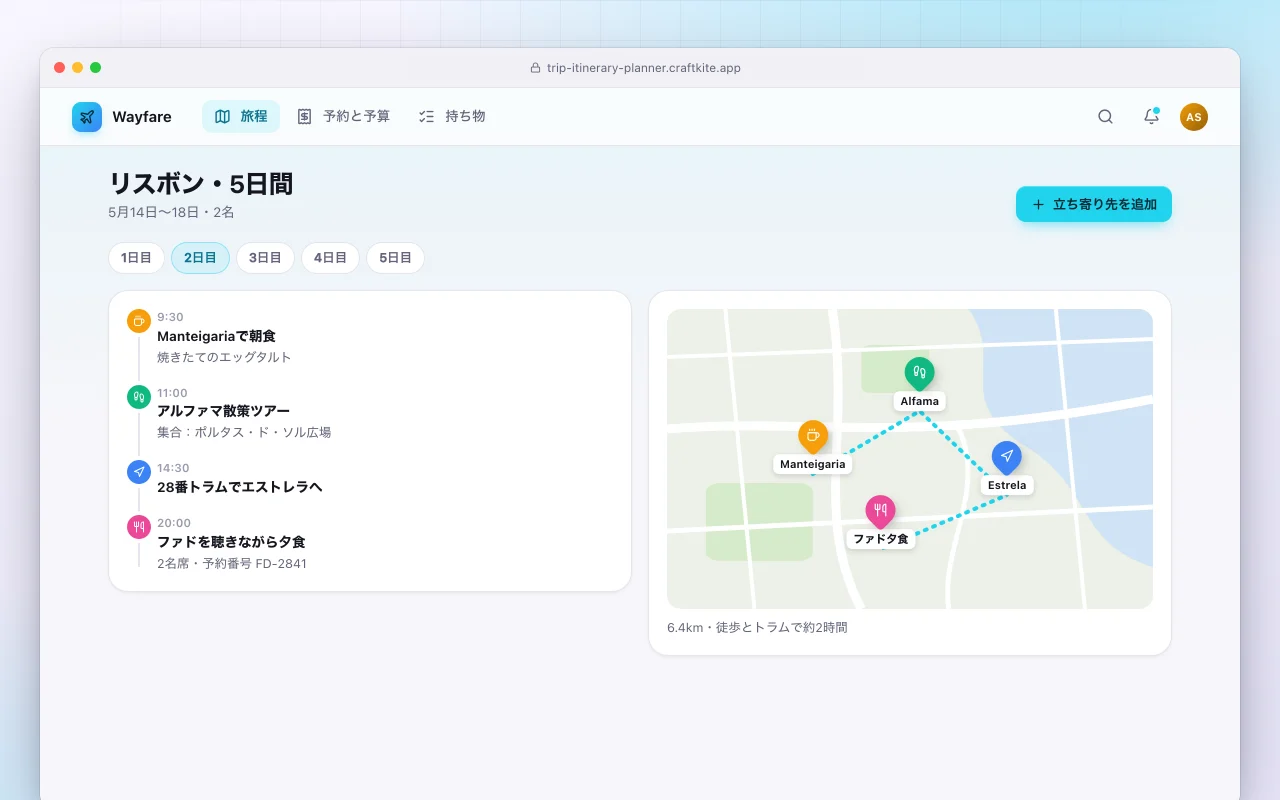1280x800 pixels.
Task: Open the AS user avatar menu
Action: (1193, 117)
